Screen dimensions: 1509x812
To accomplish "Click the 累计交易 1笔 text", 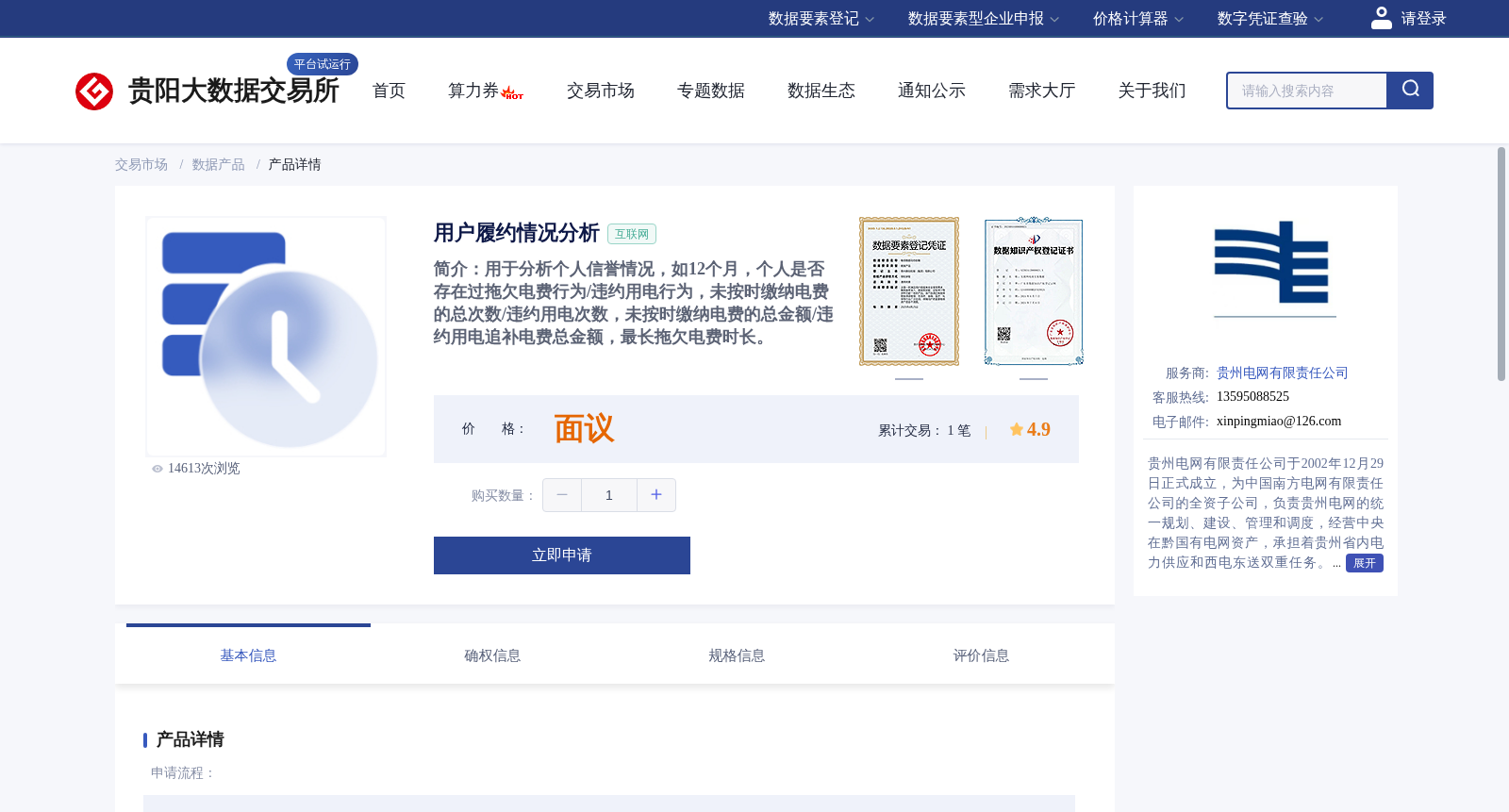I will point(924,431).
